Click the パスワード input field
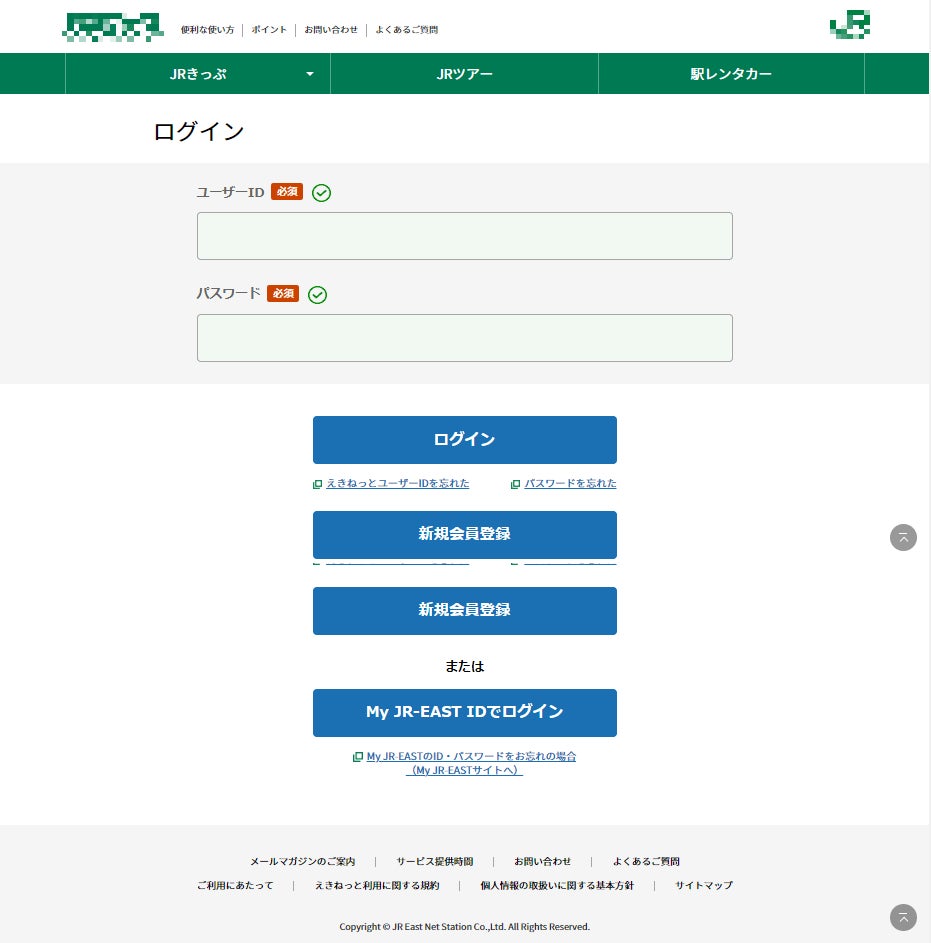 [x=465, y=338]
